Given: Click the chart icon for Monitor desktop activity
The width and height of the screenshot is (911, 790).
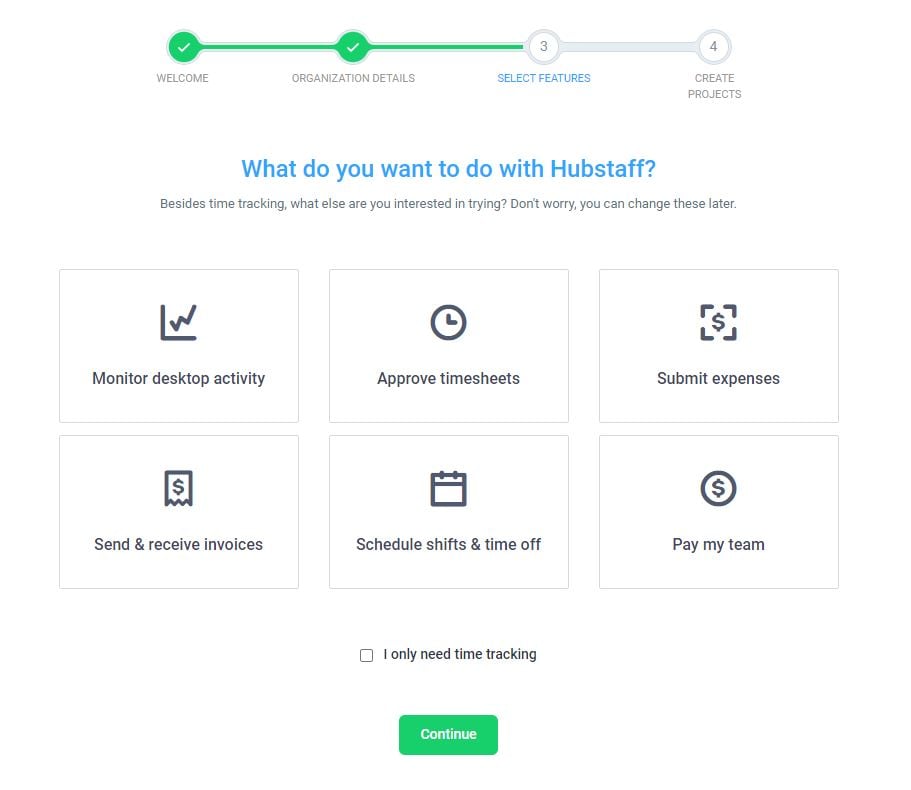Looking at the screenshot, I should tap(178, 322).
